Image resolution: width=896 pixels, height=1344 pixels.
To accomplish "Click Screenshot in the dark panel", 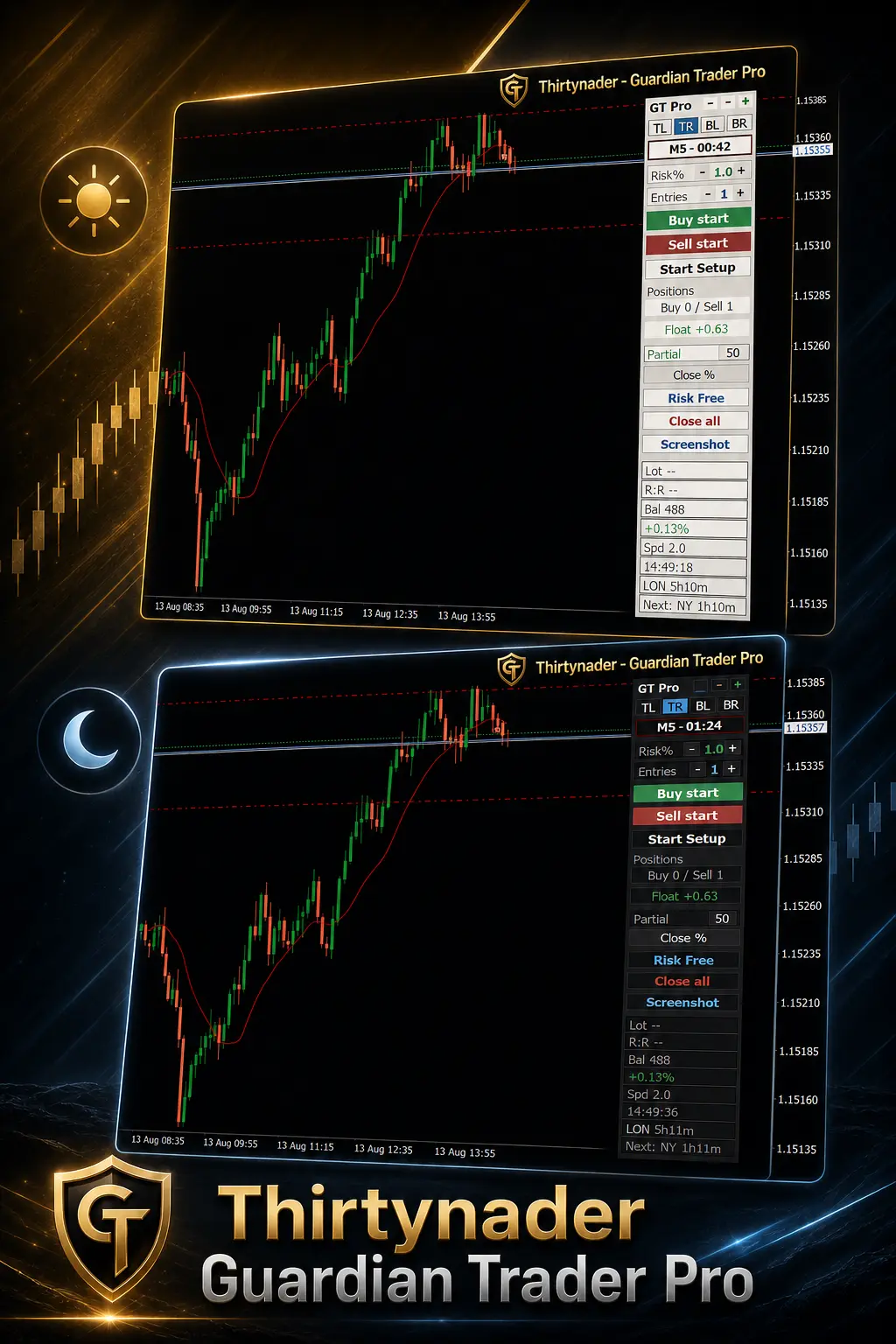I will click(x=682, y=1003).
